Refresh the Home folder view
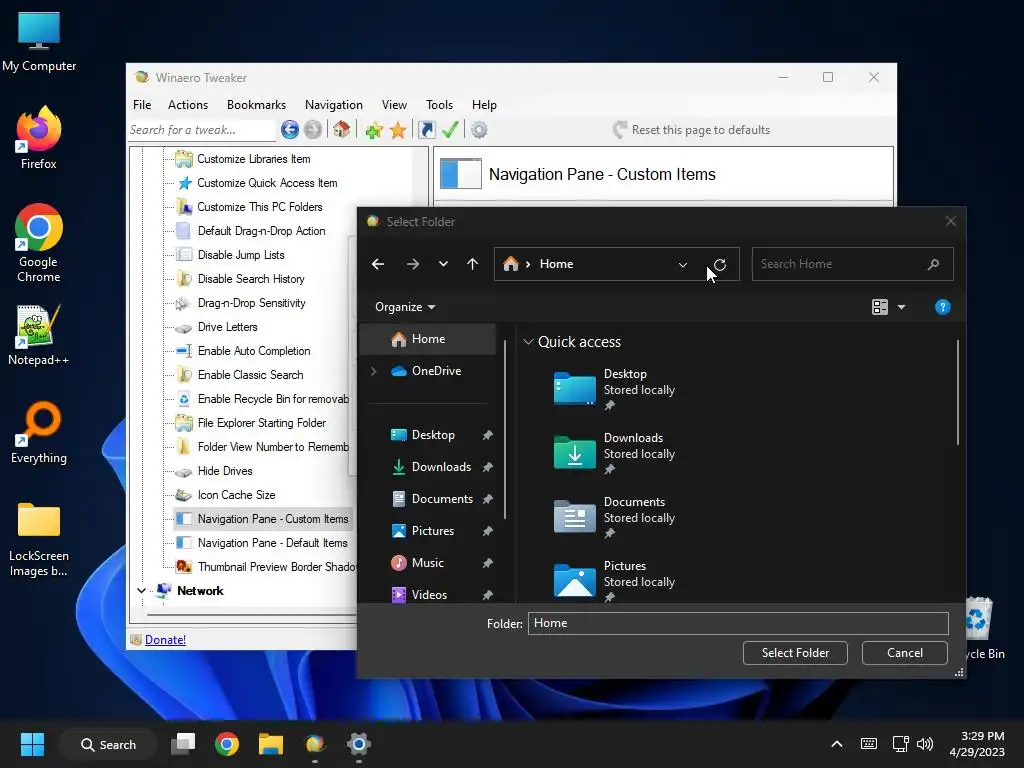The image size is (1024, 768). point(720,264)
